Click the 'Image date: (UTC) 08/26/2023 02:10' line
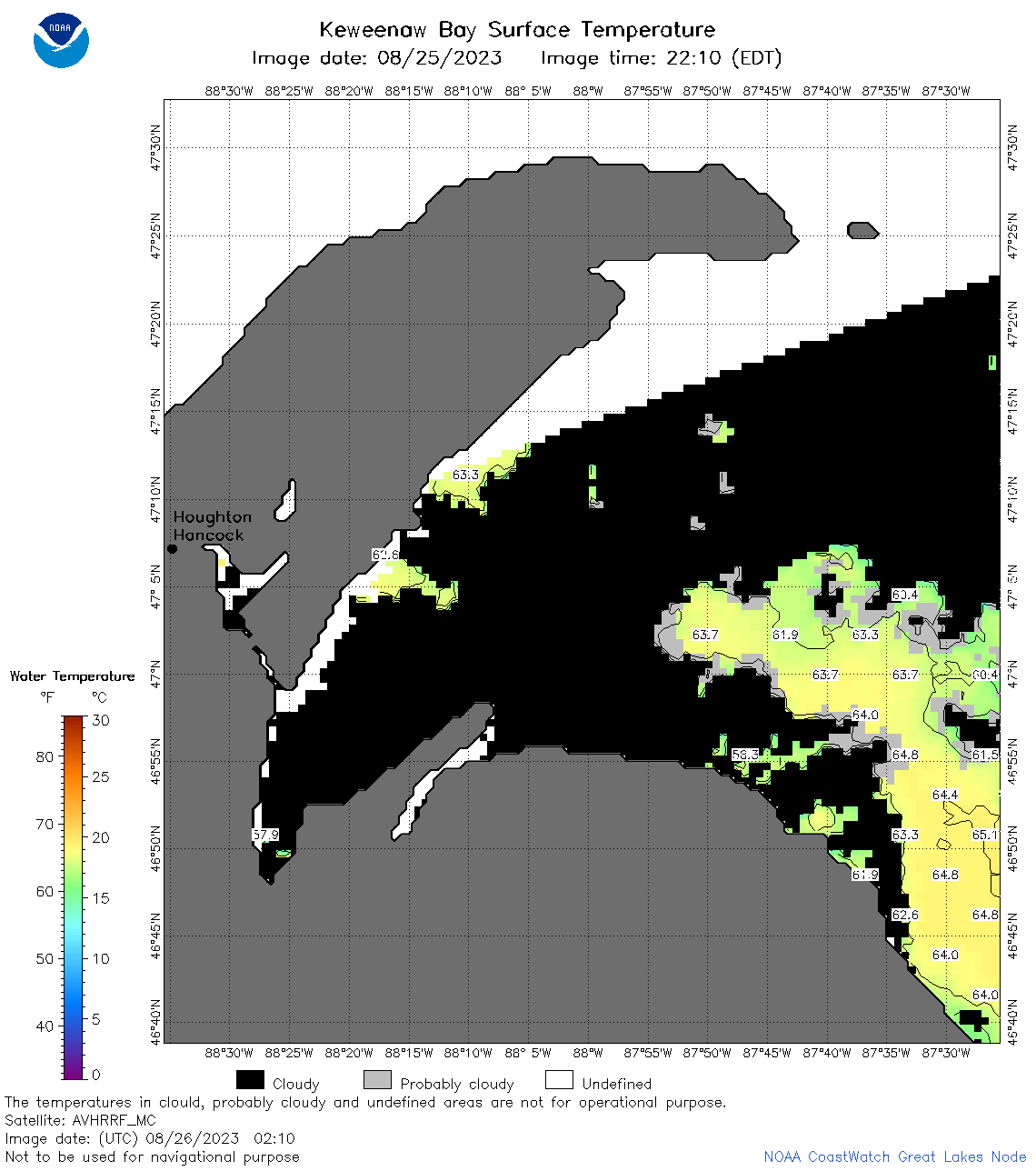The image size is (1036, 1171). (x=150, y=1138)
